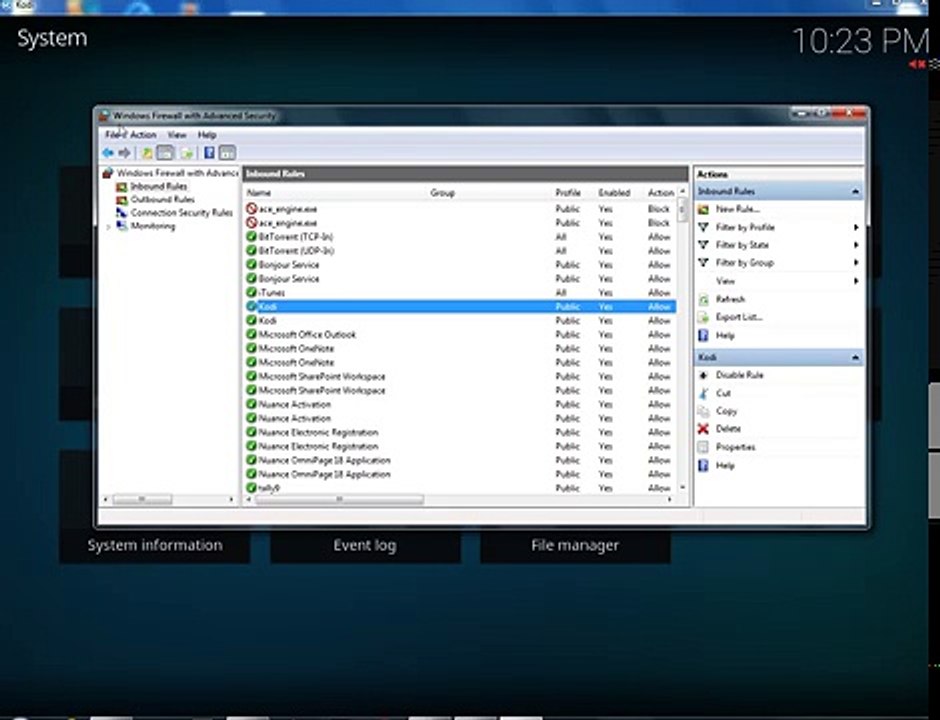Click Export List... in the Actions pane

[739, 317]
